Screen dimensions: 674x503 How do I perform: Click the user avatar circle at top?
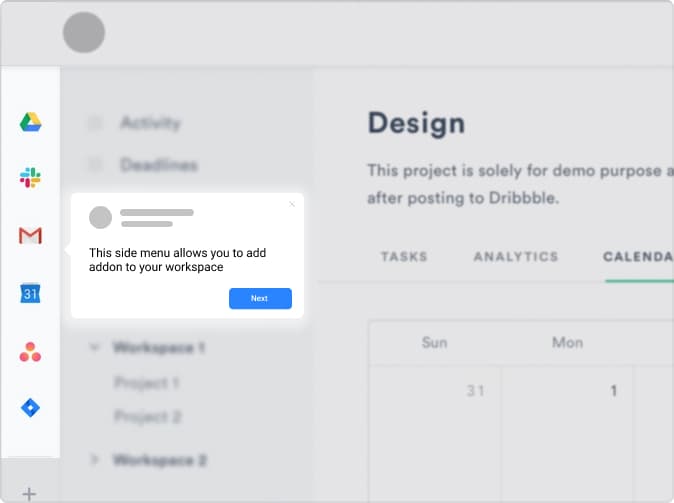click(x=84, y=32)
